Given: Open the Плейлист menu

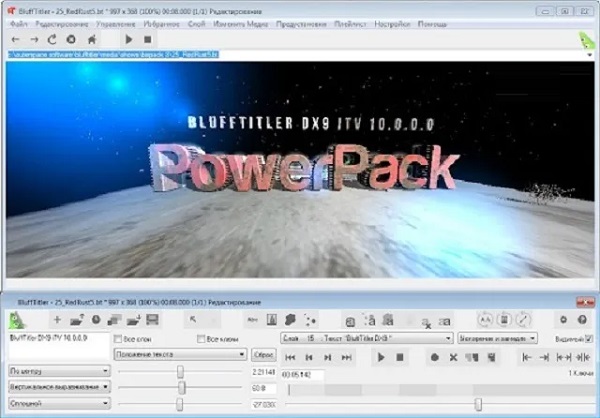Looking at the screenshot, I should click(x=351, y=24).
